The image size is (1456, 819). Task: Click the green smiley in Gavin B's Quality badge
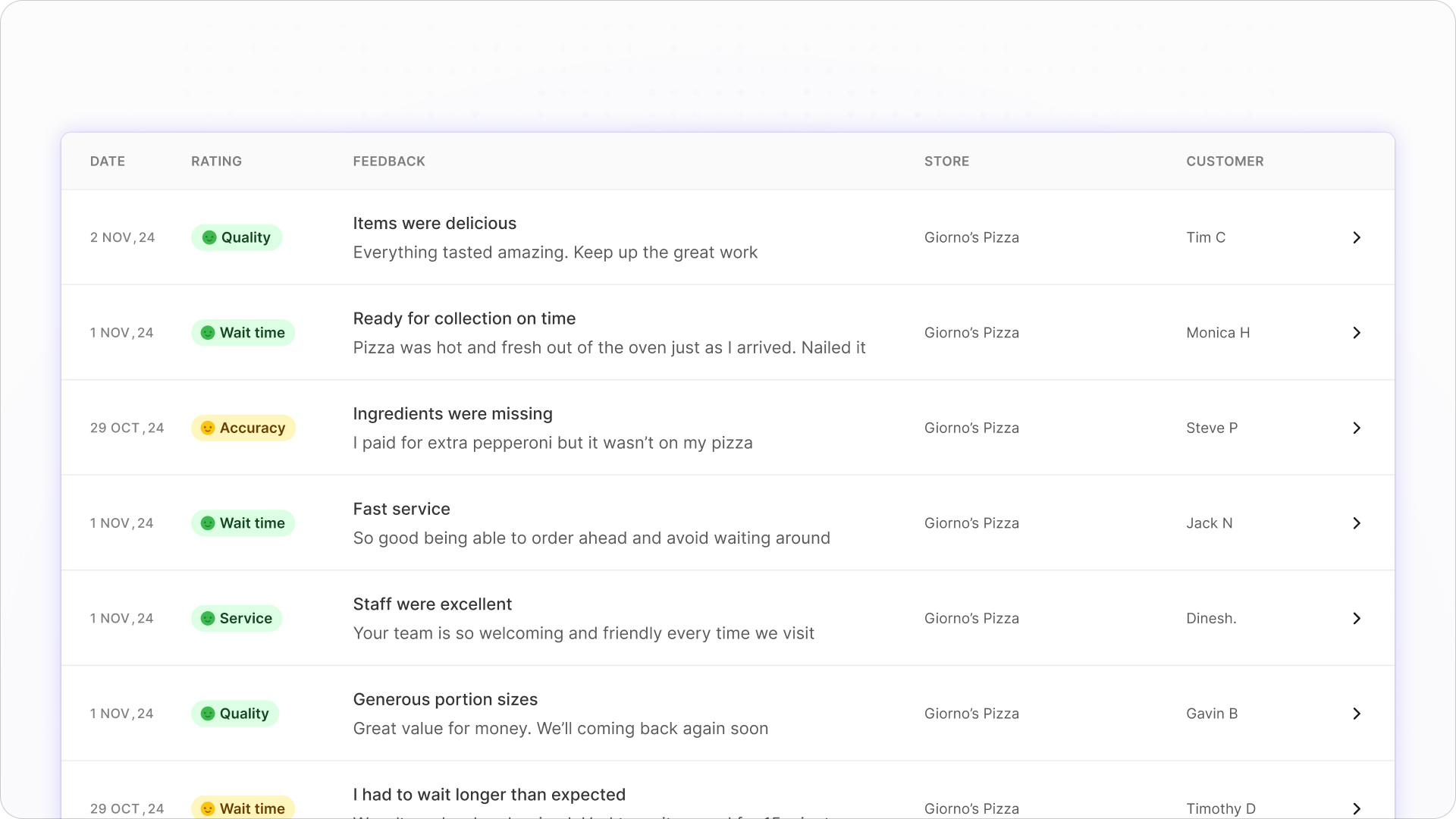(208, 714)
